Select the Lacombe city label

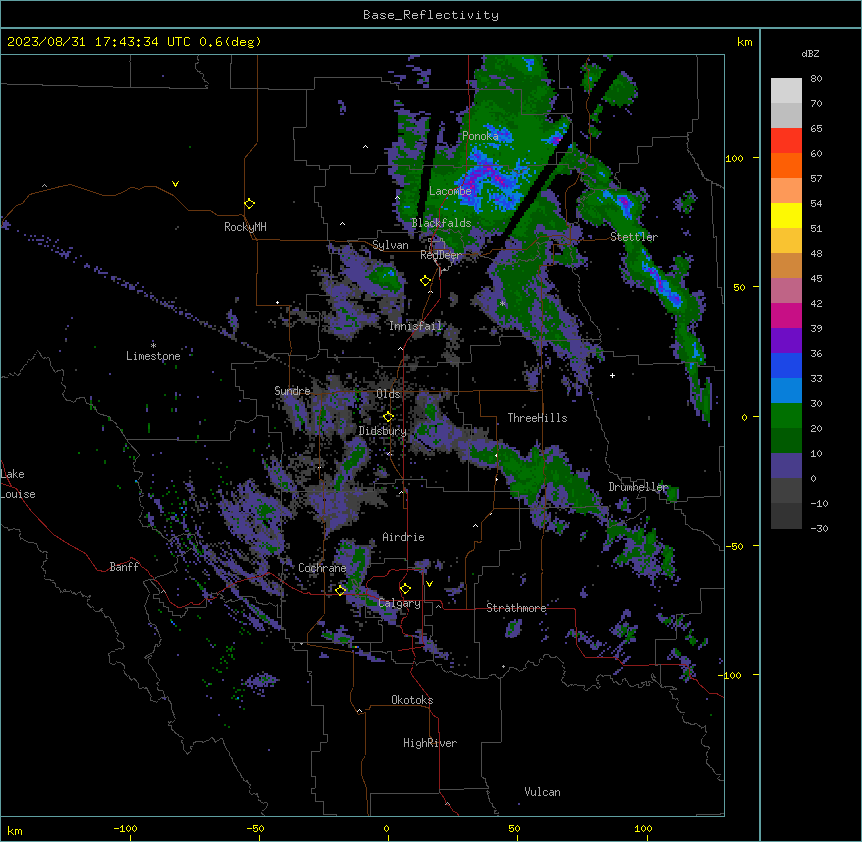(x=450, y=191)
